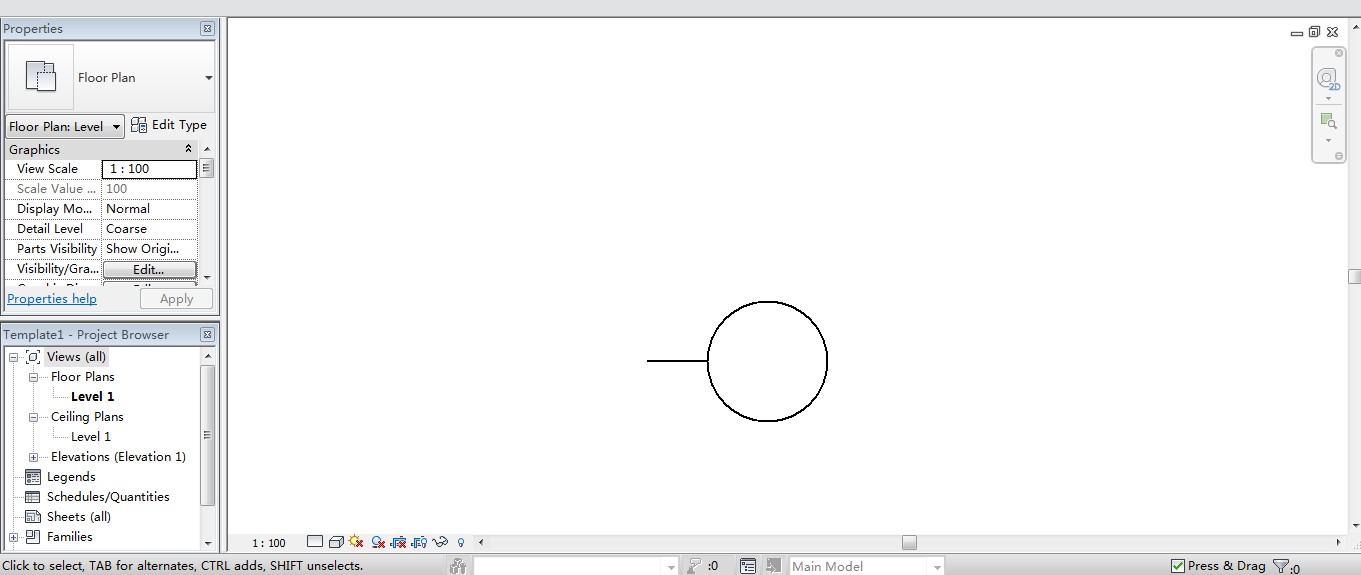The image size is (1361, 575).
Task: Open the Floor Plan type selector dropdown
Action: tap(209, 78)
